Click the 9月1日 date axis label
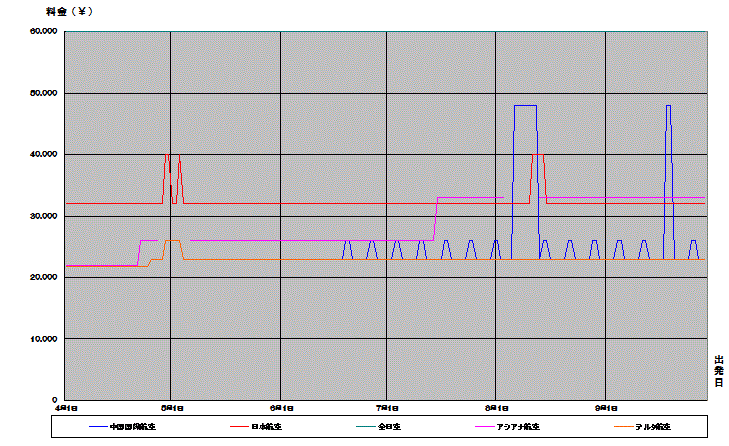Image resolution: width=729 pixels, height=446 pixels. pyautogui.click(x=605, y=408)
